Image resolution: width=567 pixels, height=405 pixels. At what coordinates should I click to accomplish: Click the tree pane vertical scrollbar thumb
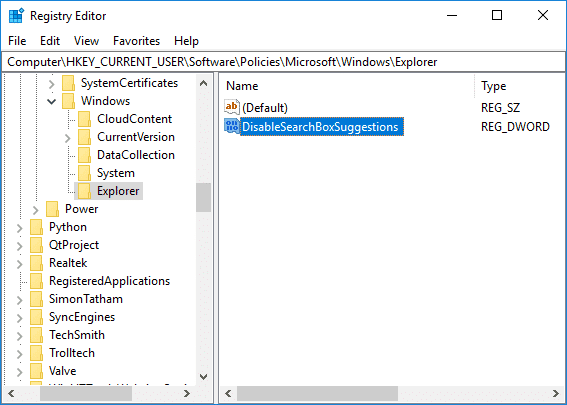pyautogui.click(x=204, y=197)
